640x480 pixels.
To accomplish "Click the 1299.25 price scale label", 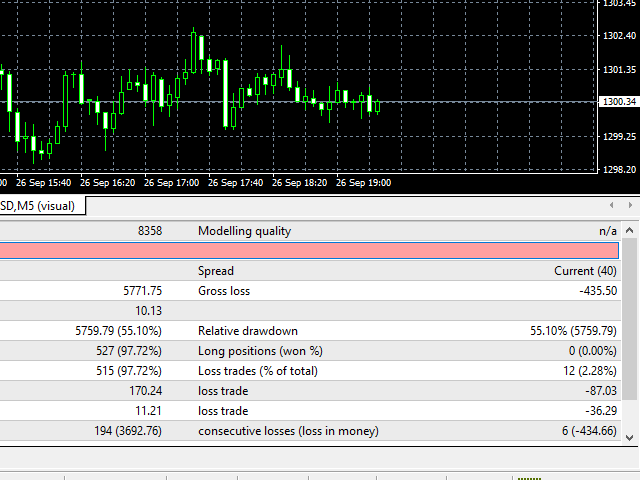I will [x=620, y=137].
